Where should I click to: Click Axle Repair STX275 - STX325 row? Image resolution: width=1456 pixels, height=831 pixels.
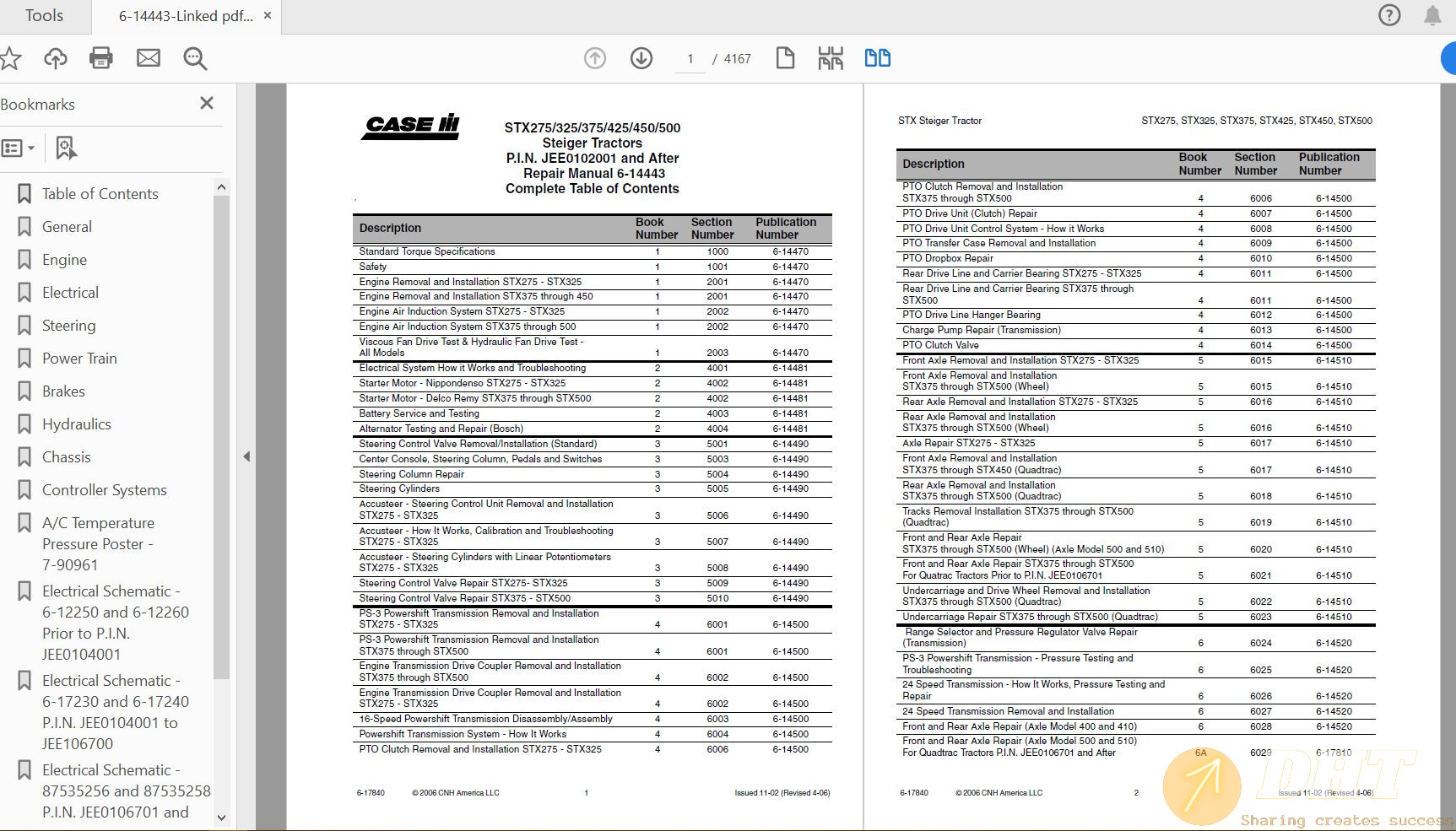point(1135,443)
